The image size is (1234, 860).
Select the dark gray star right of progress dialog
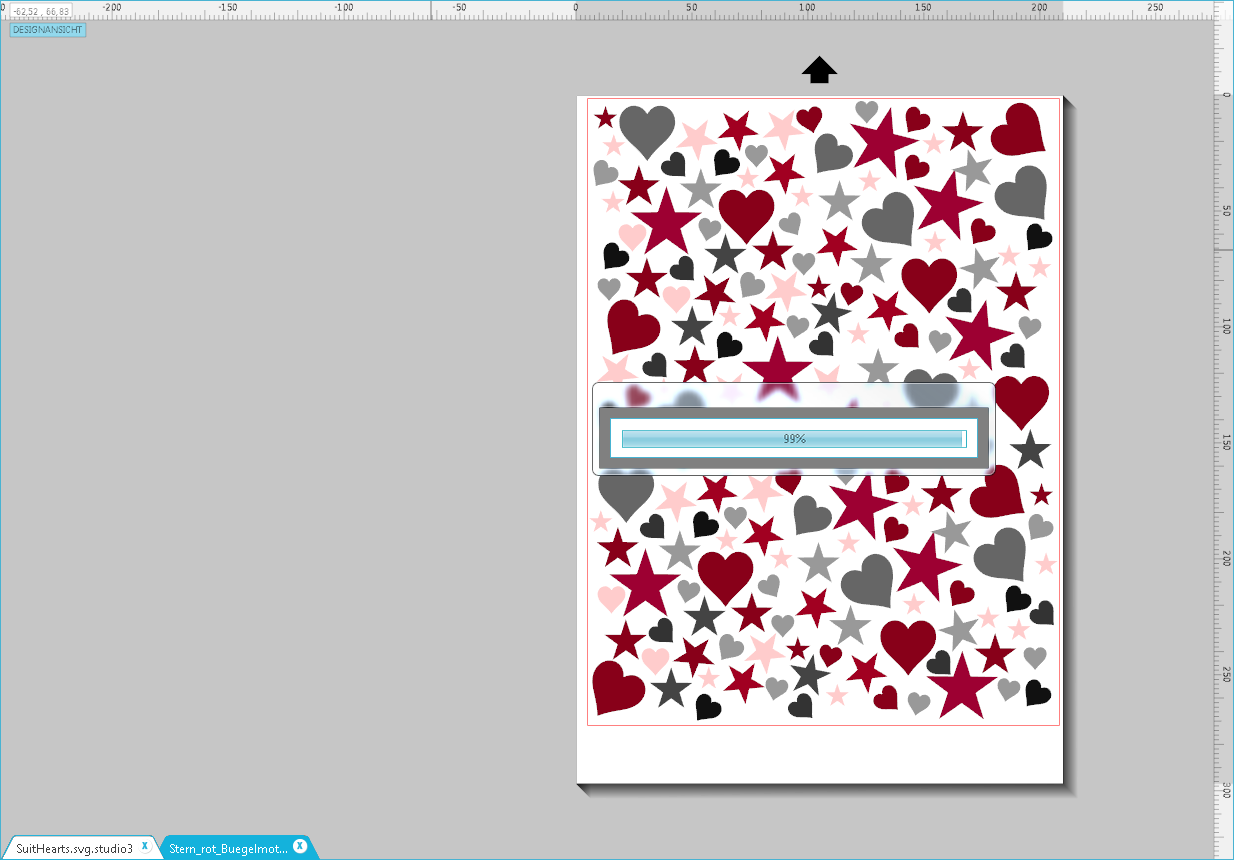pos(1029,451)
